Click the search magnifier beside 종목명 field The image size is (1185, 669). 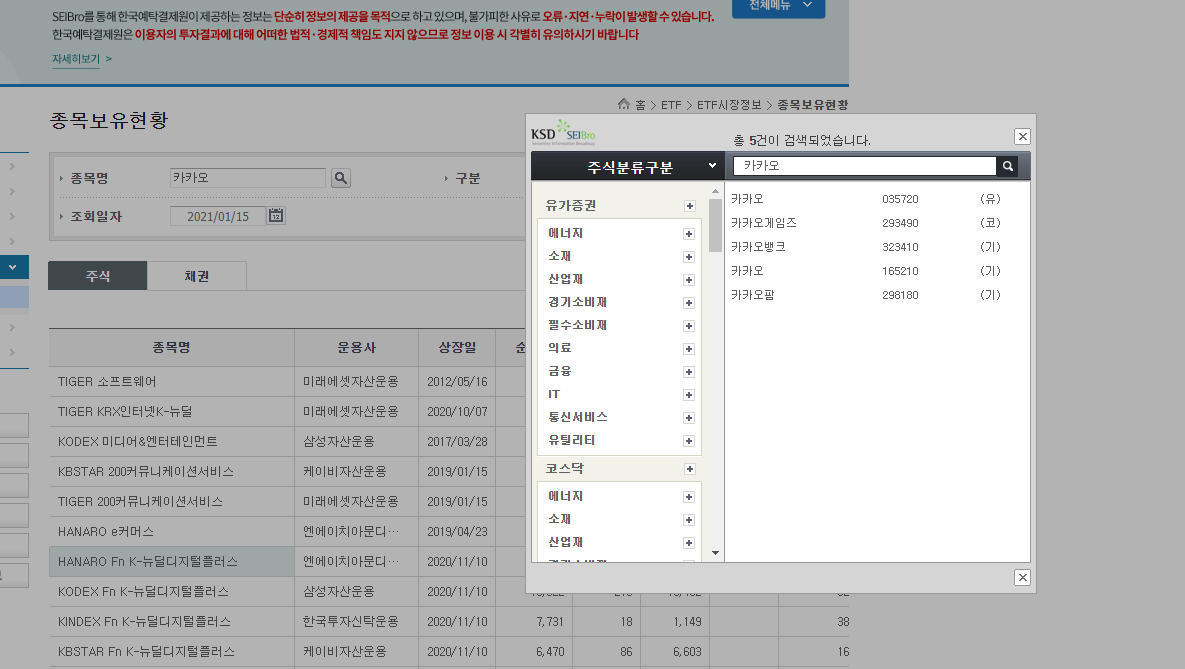(341, 178)
